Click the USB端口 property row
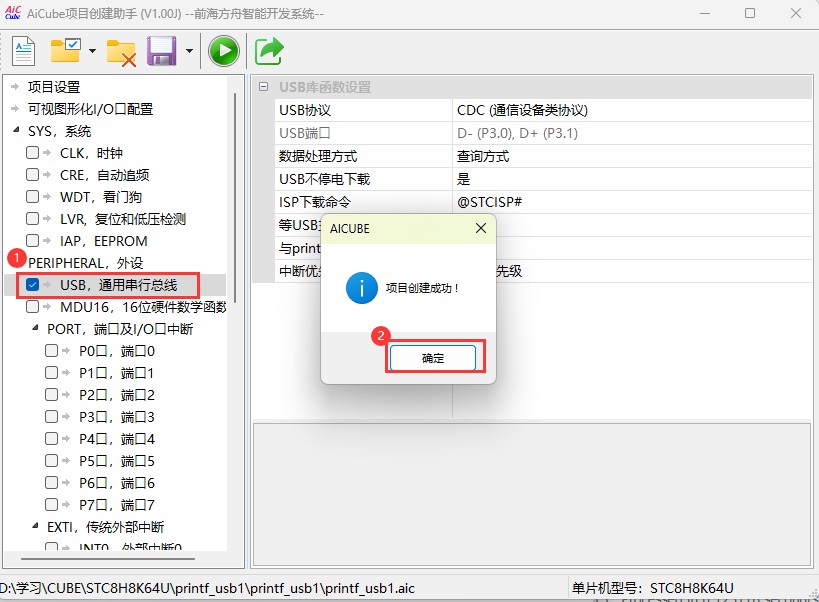819x602 pixels. (543, 133)
